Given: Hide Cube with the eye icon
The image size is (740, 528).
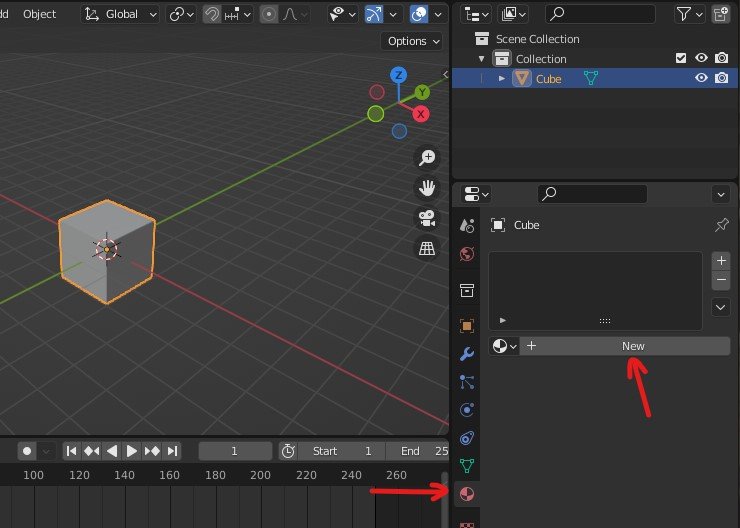Looking at the screenshot, I should coord(701,78).
